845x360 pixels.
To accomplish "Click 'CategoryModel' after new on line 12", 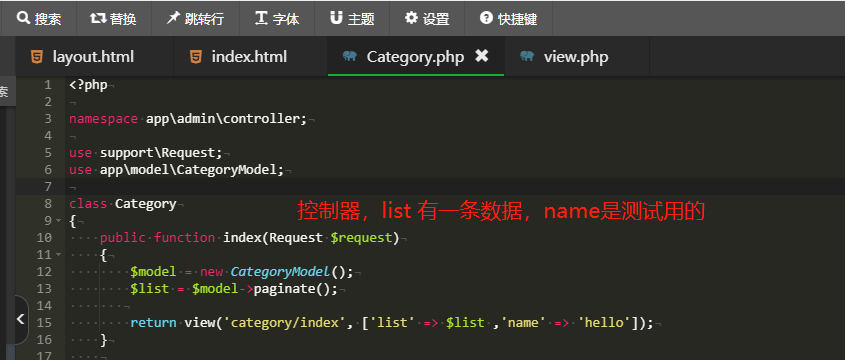I will [x=280, y=272].
